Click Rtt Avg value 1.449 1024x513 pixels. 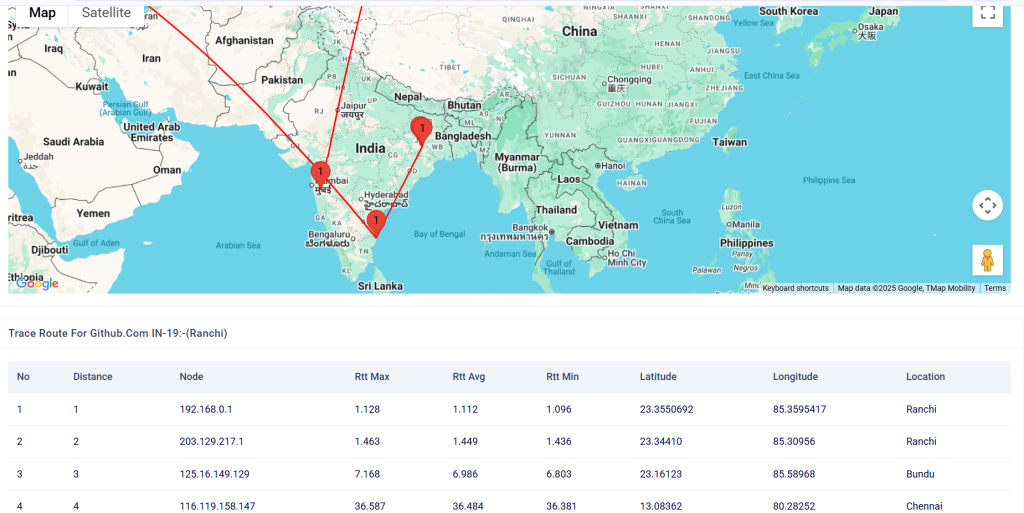point(465,441)
